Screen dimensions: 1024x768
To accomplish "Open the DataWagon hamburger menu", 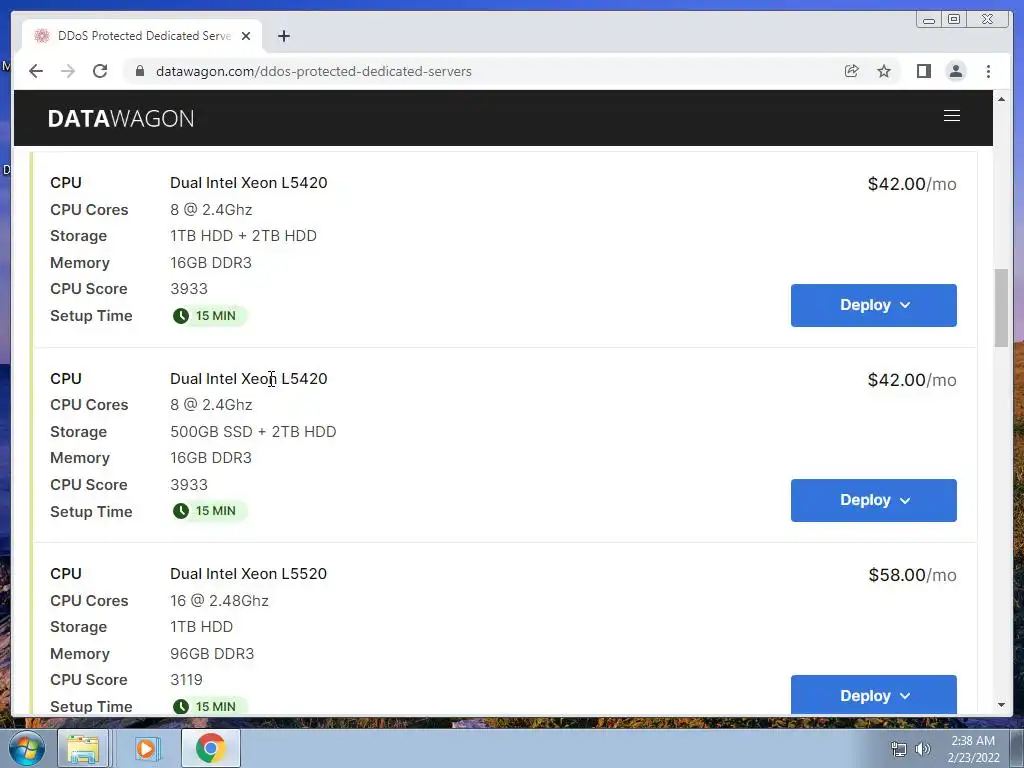I will [952, 116].
